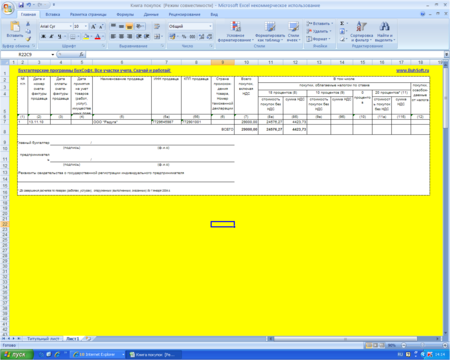Viewport: 450px width, 360px height.
Task: Align text left
Action: [x=113, y=36]
